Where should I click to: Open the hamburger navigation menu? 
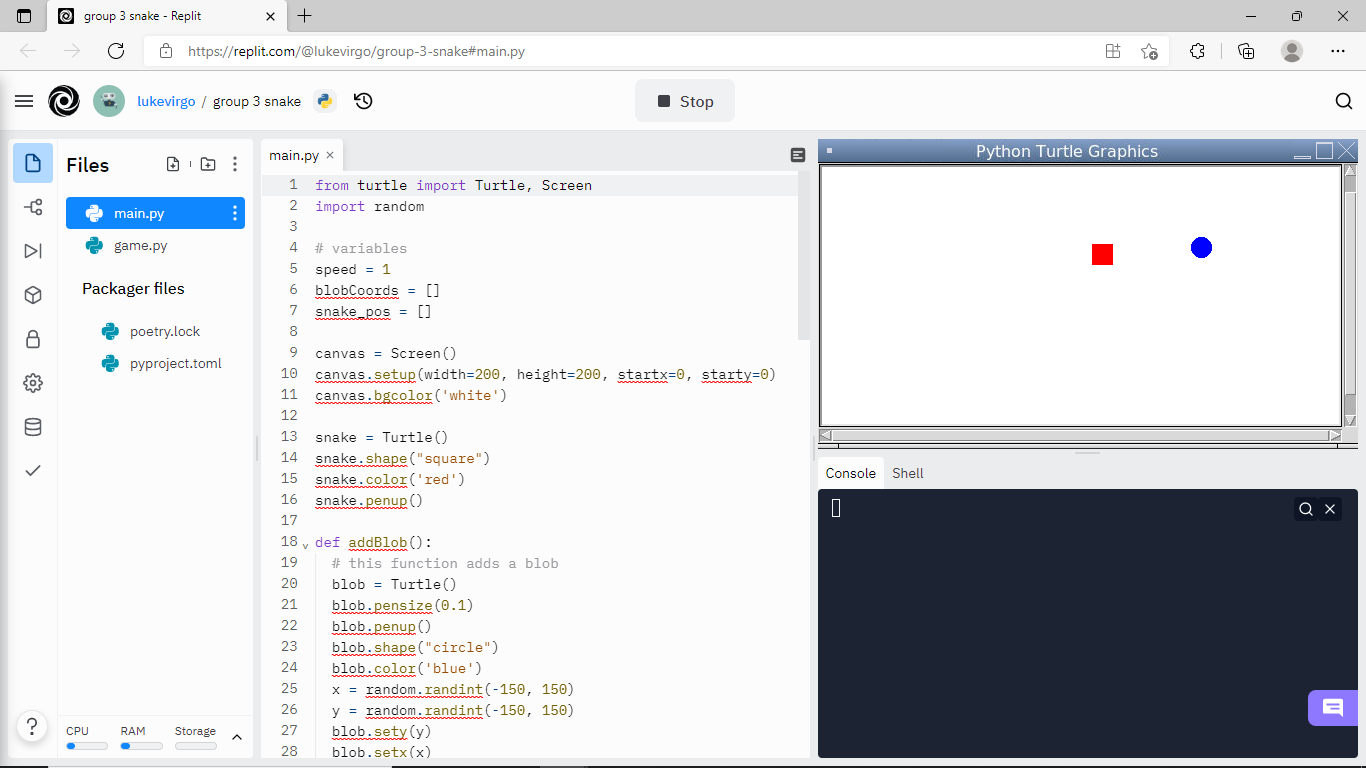coord(24,101)
